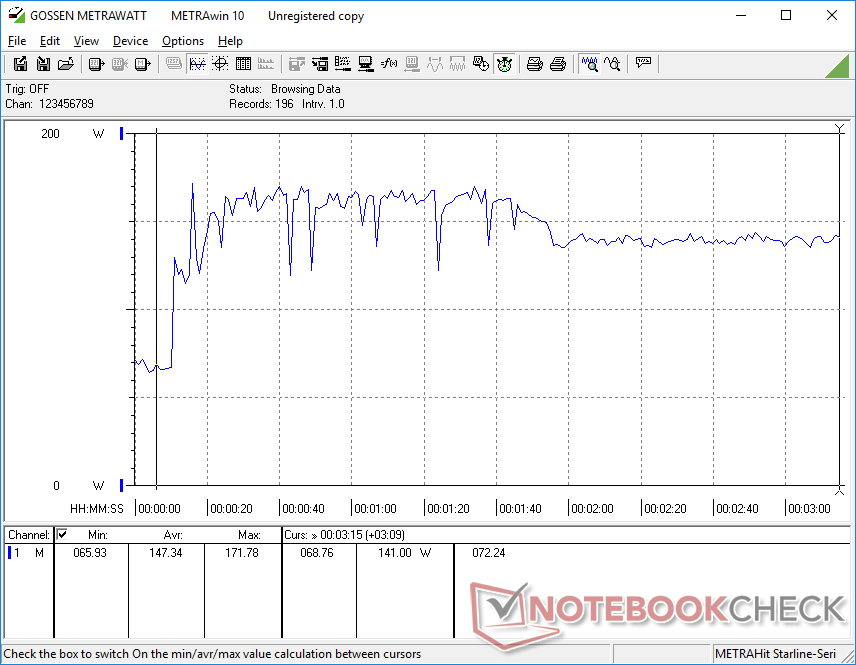The width and height of the screenshot is (856, 665).
Task: Click the first printer icon
Action: coord(534,64)
